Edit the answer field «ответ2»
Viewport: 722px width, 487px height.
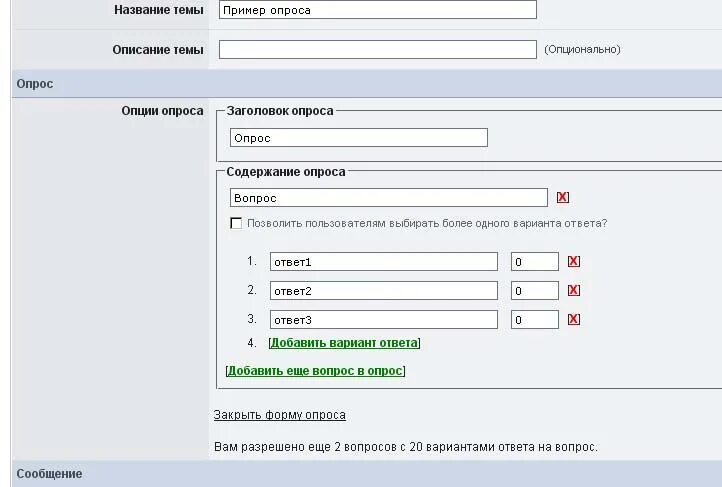384,290
